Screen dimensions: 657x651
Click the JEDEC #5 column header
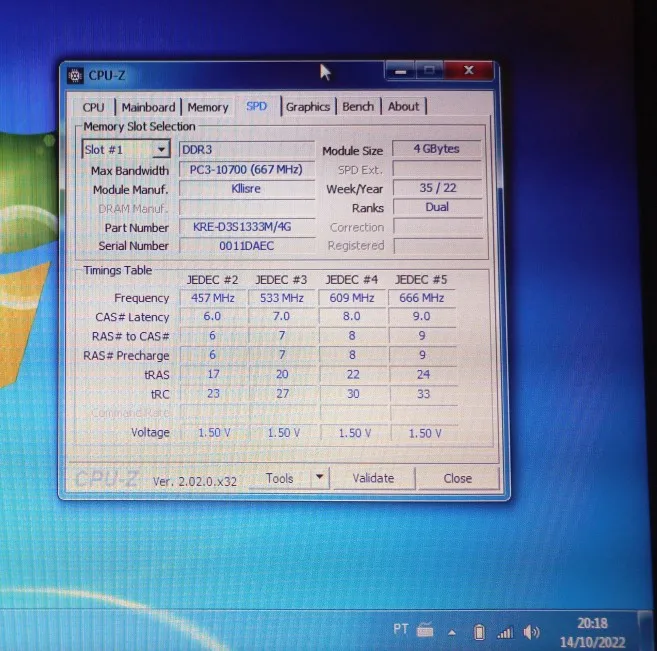pyautogui.click(x=421, y=279)
